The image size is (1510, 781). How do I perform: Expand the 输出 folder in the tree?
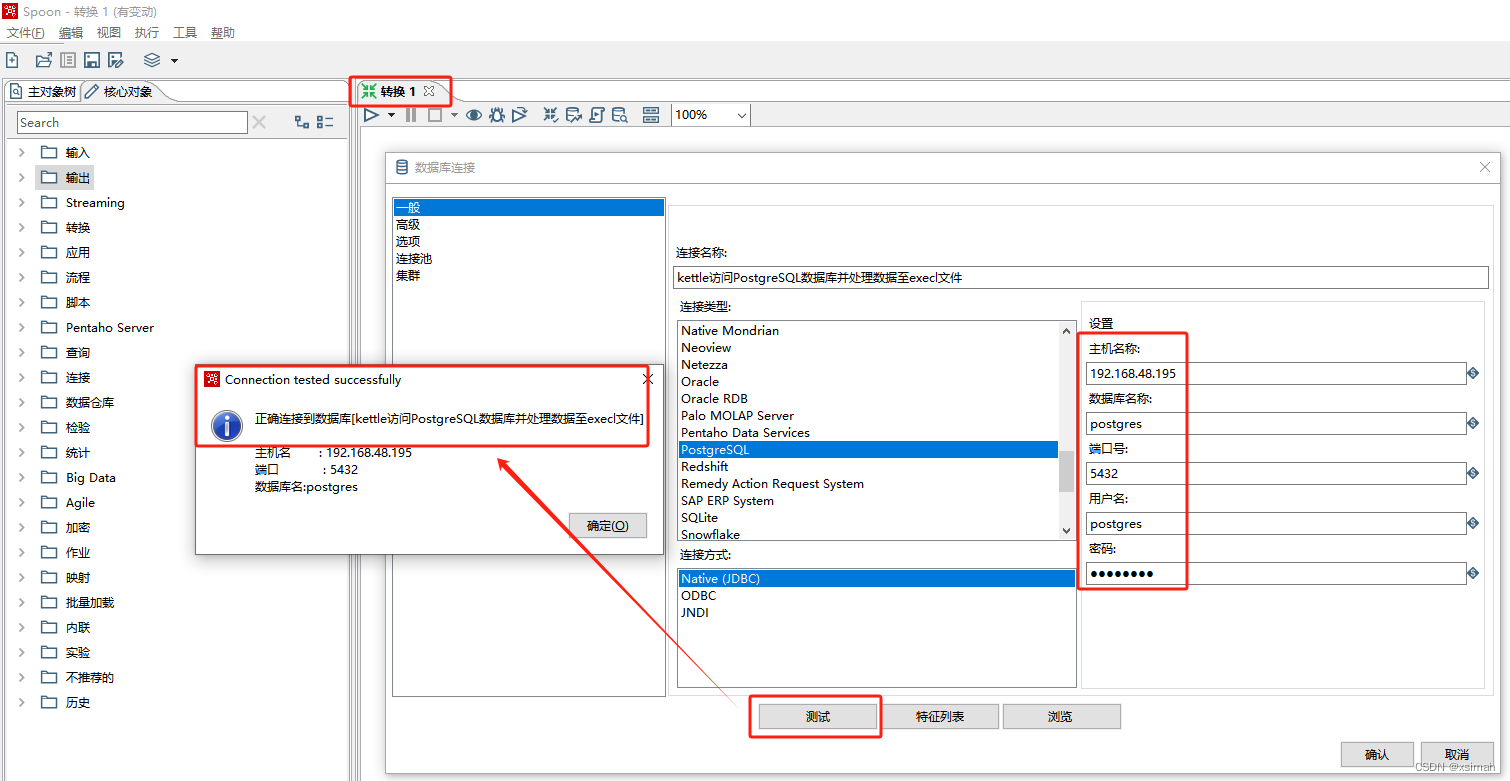click(x=22, y=177)
